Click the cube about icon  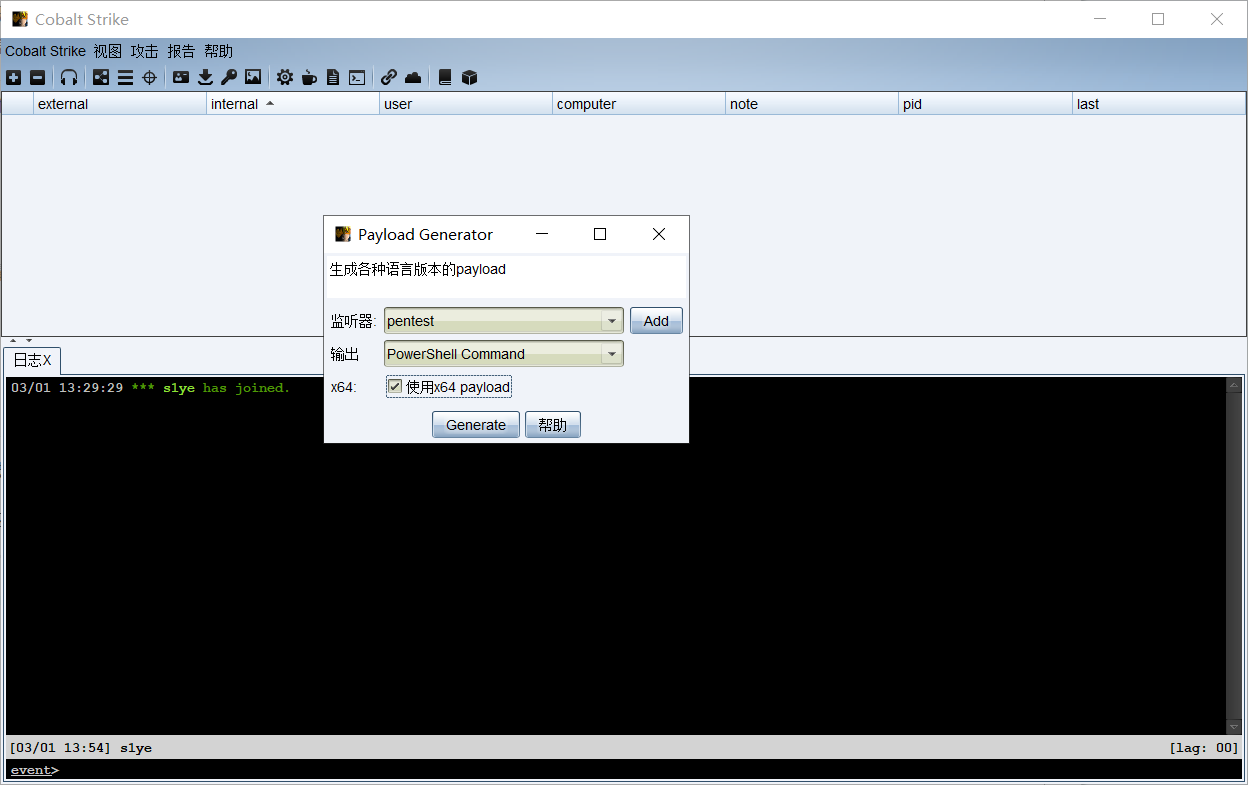[469, 77]
